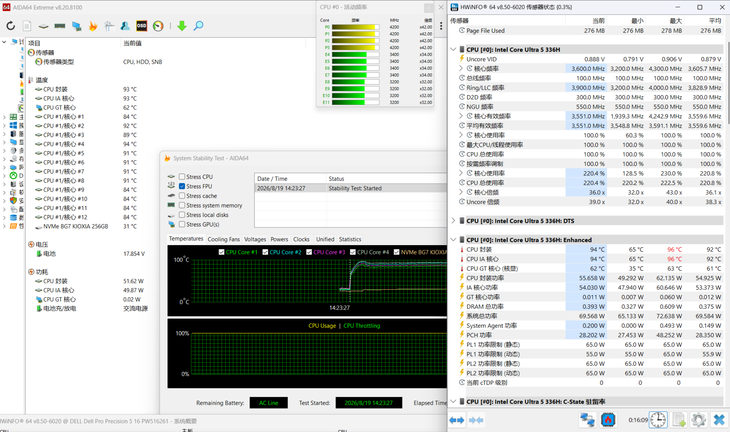Expand the Core Ultra 5 336H: DTS section

453,221
